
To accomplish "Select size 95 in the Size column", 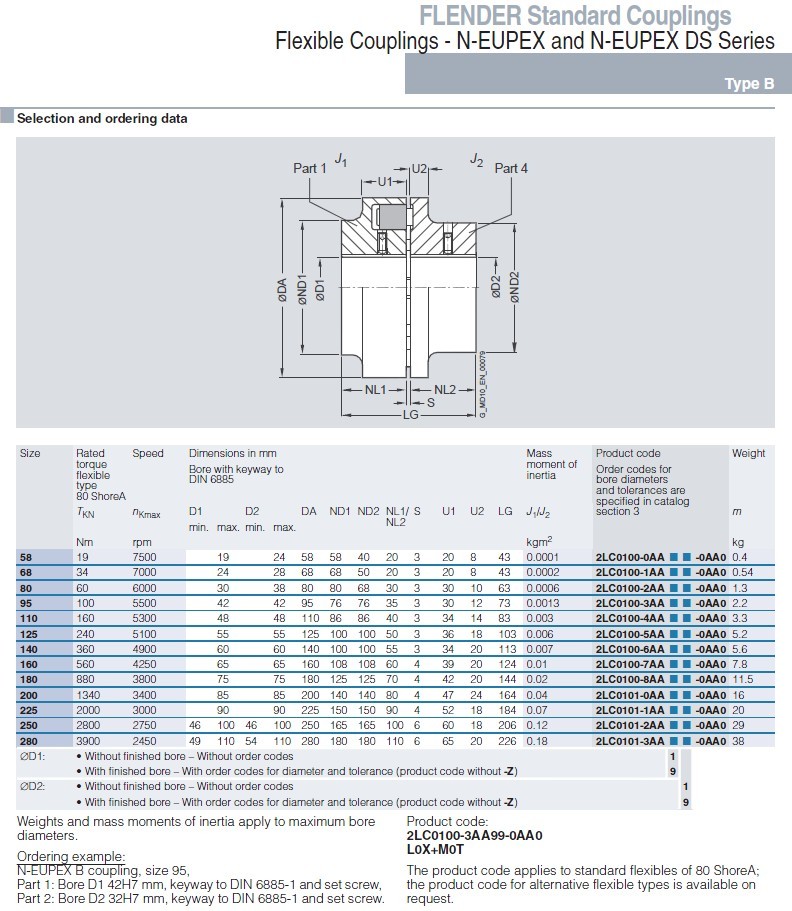I will click(x=26, y=603).
